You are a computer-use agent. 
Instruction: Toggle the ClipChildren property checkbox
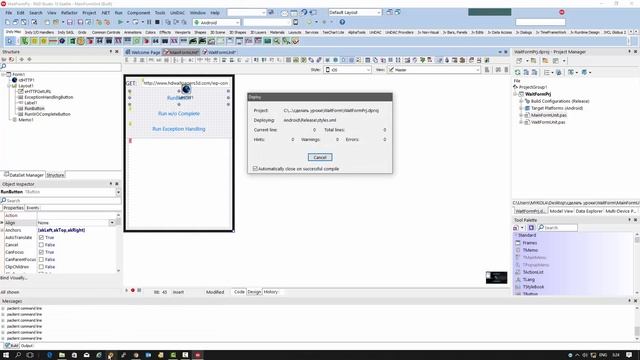pos(41,267)
